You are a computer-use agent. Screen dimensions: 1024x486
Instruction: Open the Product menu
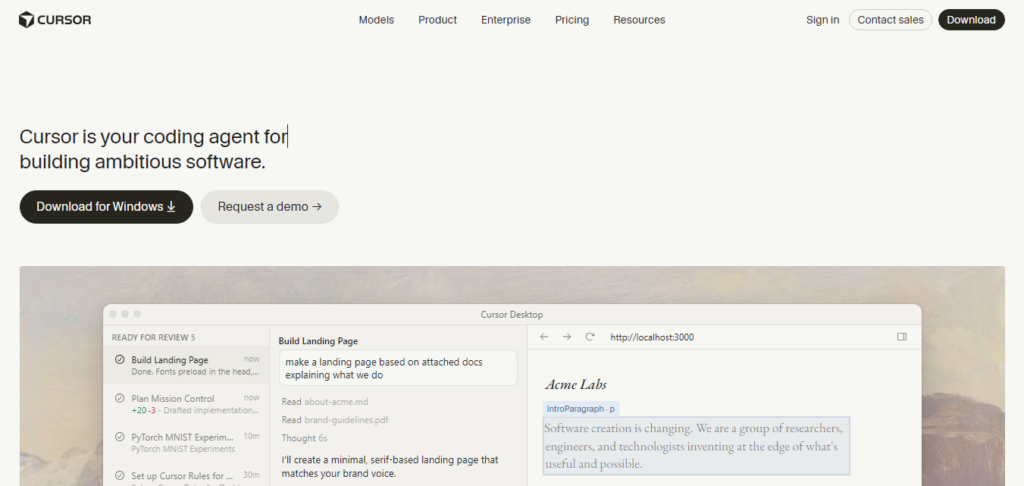438,20
